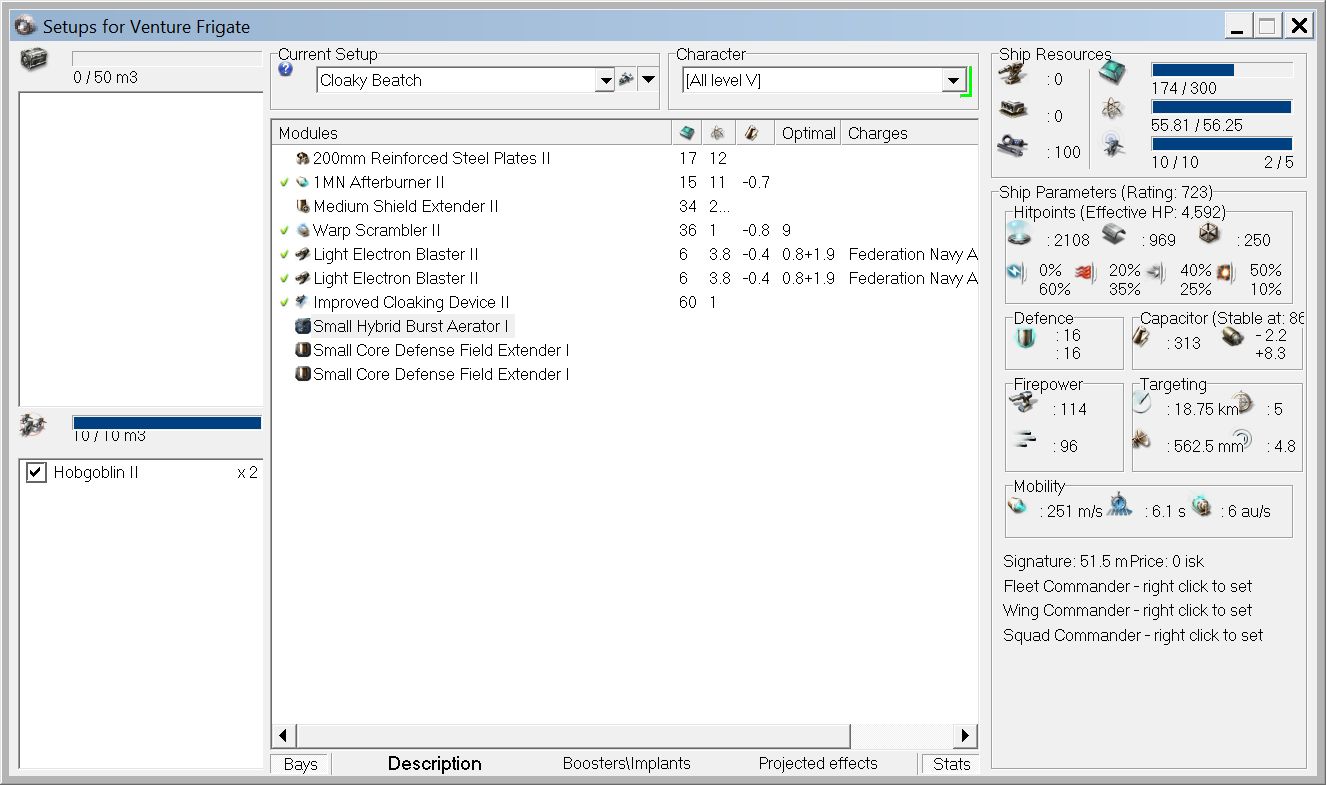The width and height of the screenshot is (1326, 785).
Task: Switch to the Bays tab
Action: point(300,764)
